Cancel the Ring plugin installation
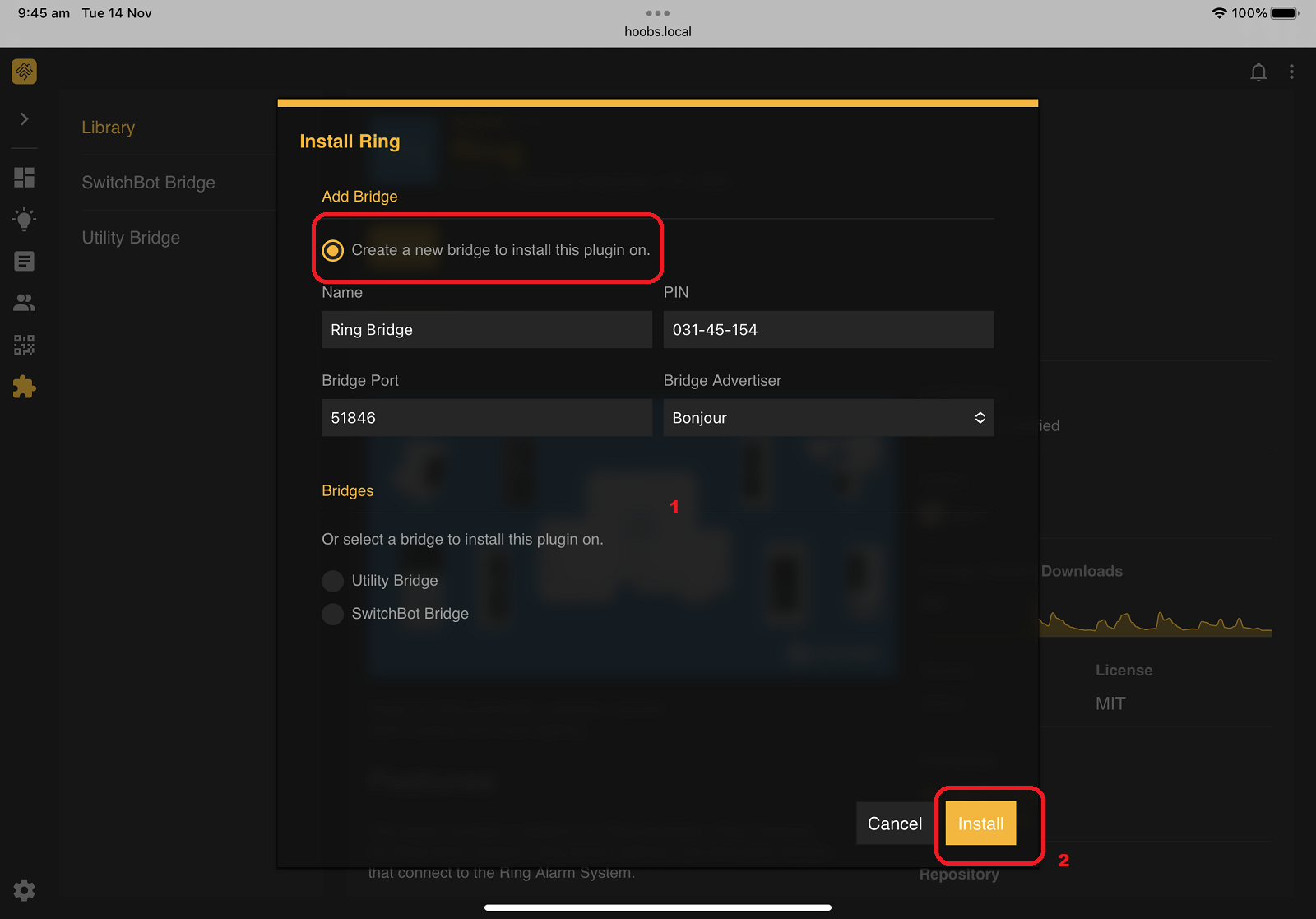 894,823
